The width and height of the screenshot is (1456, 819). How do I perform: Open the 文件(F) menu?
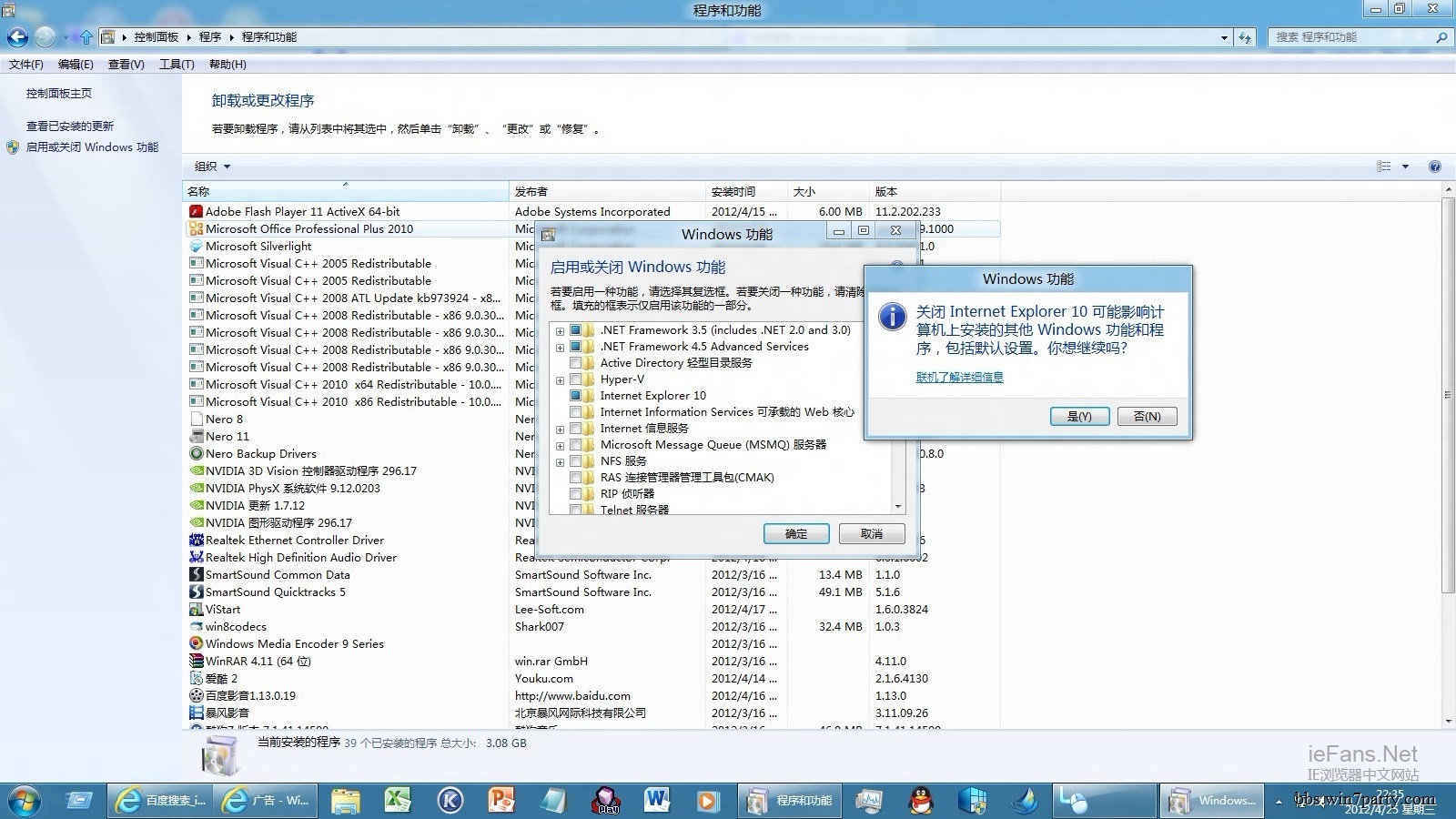click(26, 65)
